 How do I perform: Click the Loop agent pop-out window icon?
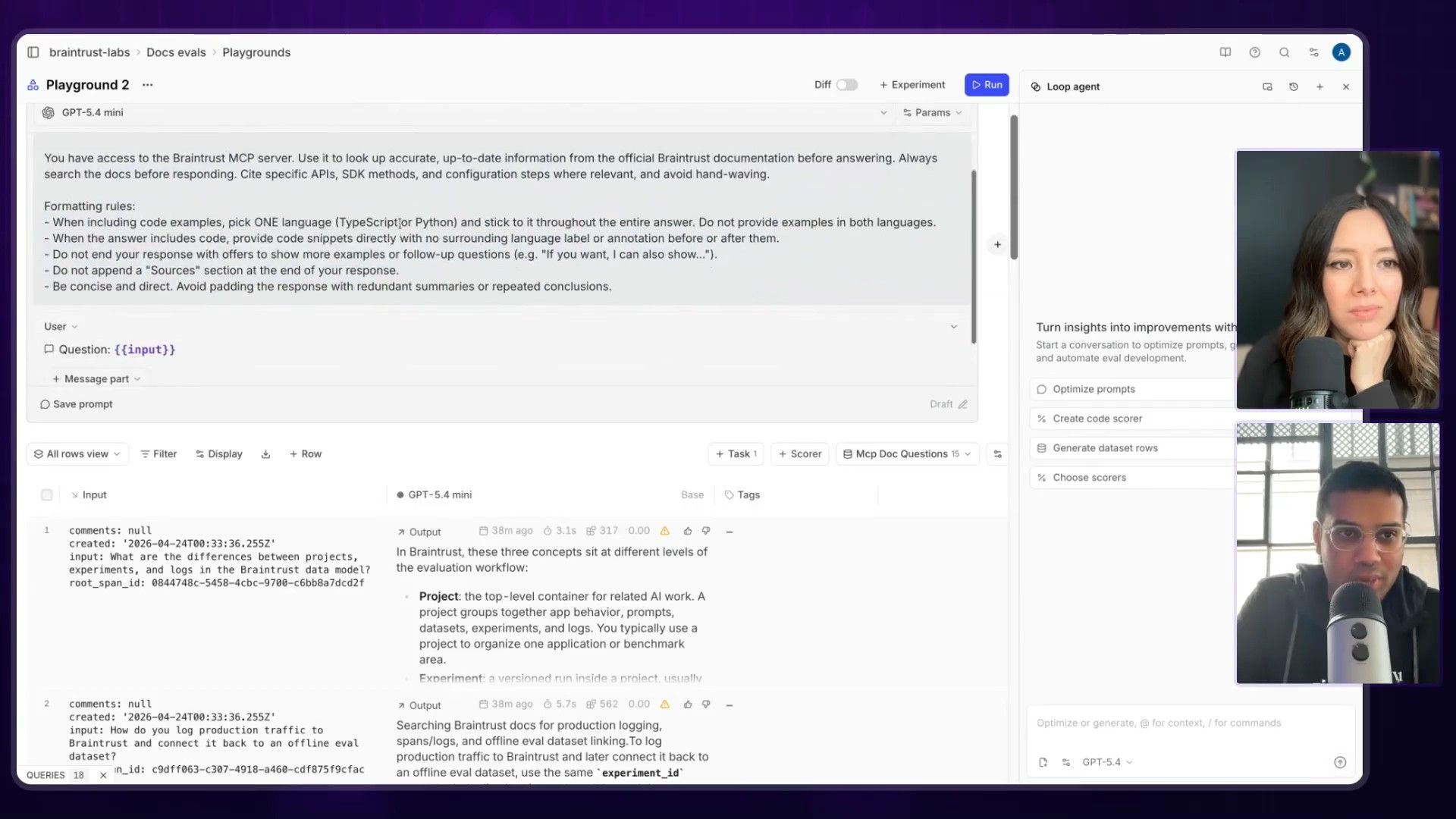point(1267,86)
